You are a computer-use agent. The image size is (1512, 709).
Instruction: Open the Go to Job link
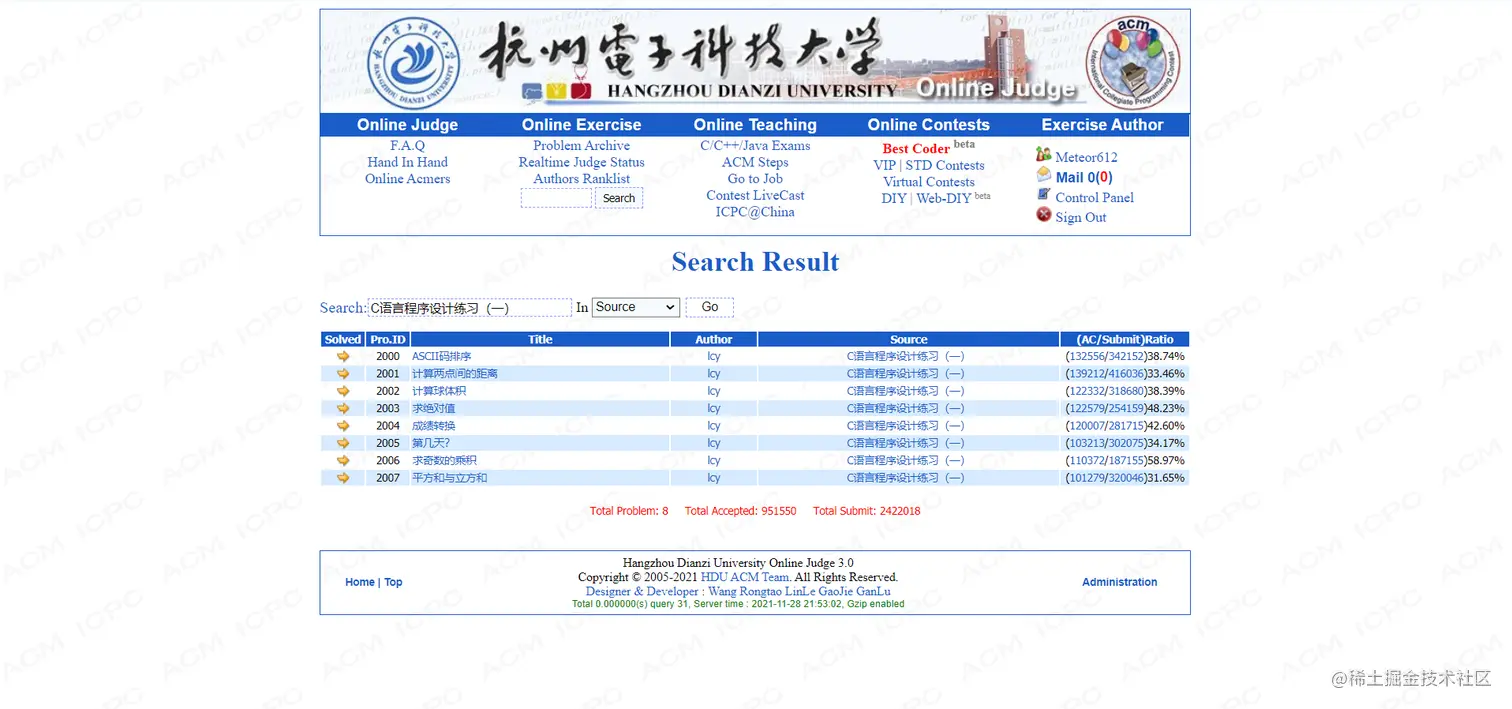click(x=755, y=179)
